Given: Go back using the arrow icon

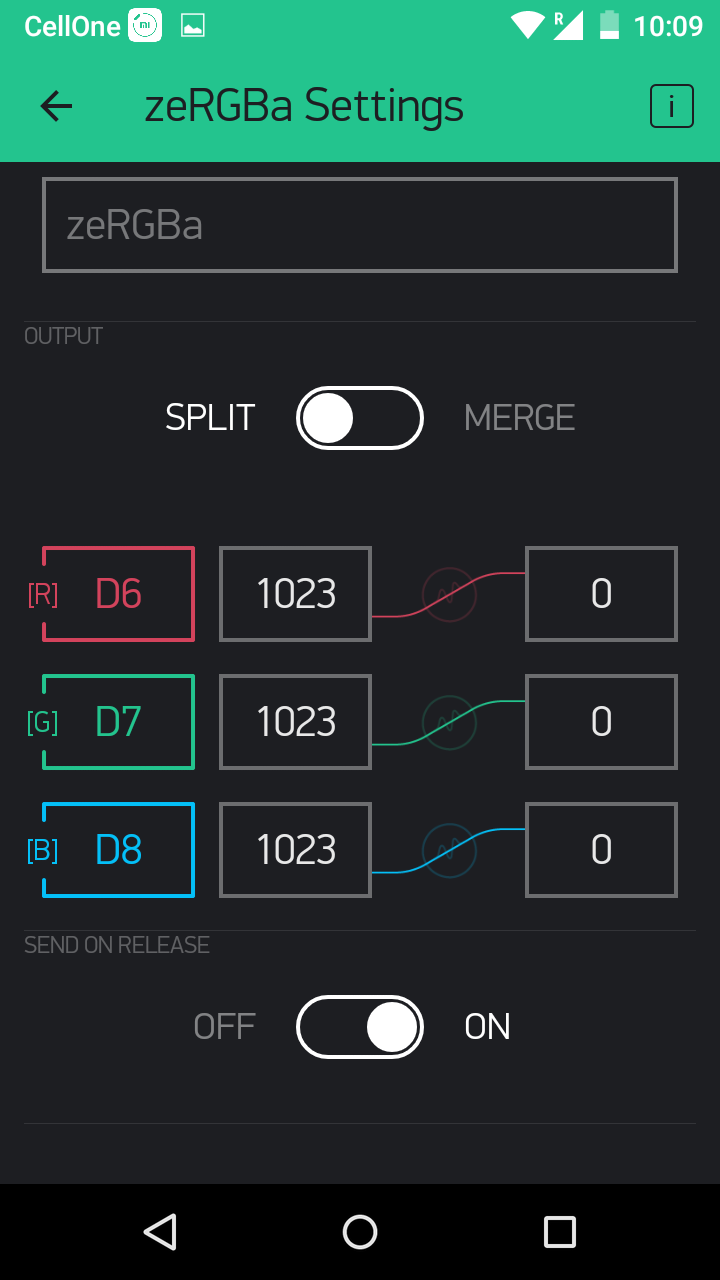Looking at the screenshot, I should pos(56,106).
